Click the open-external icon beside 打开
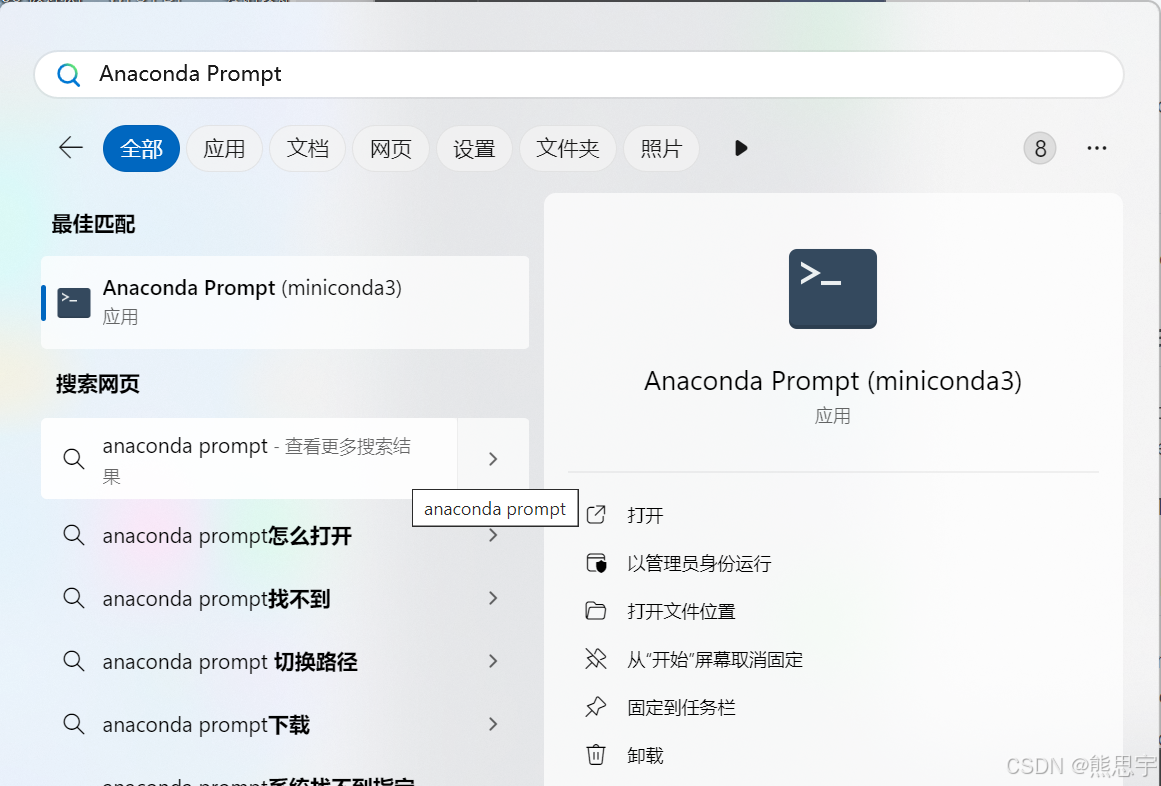The image size is (1161, 786). coord(596,514)
